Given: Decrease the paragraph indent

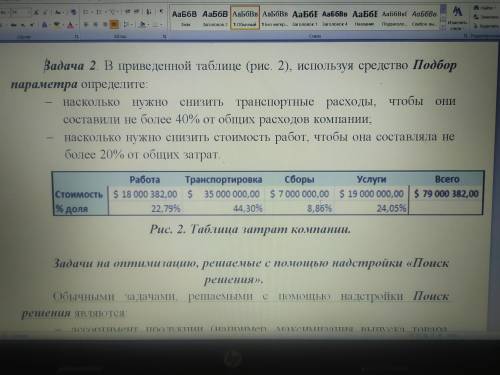Looking at the screenshot, I should (x=127, y=11).
